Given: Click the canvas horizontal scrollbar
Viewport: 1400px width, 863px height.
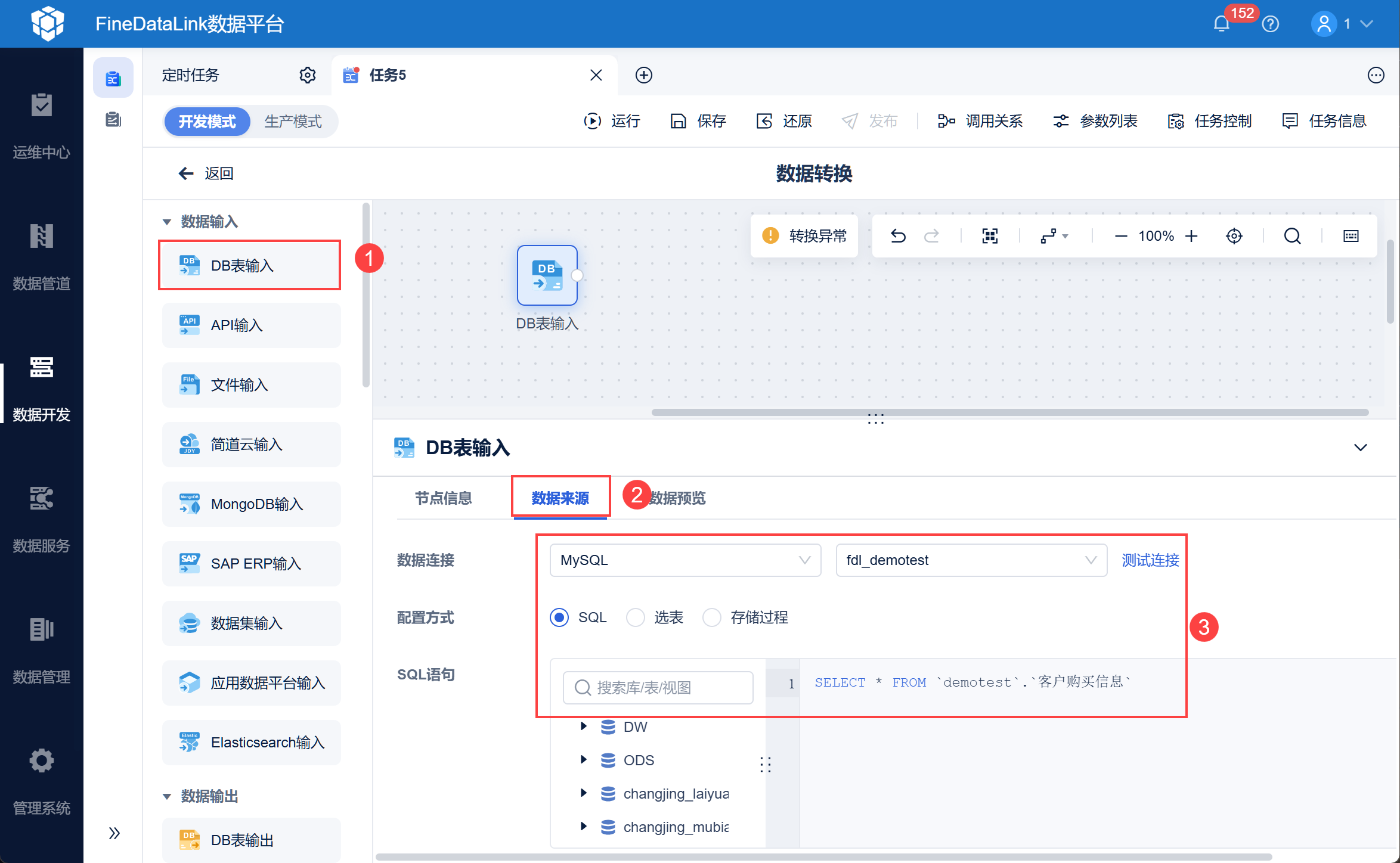Looking at the screenshot, I should 1010,412.
